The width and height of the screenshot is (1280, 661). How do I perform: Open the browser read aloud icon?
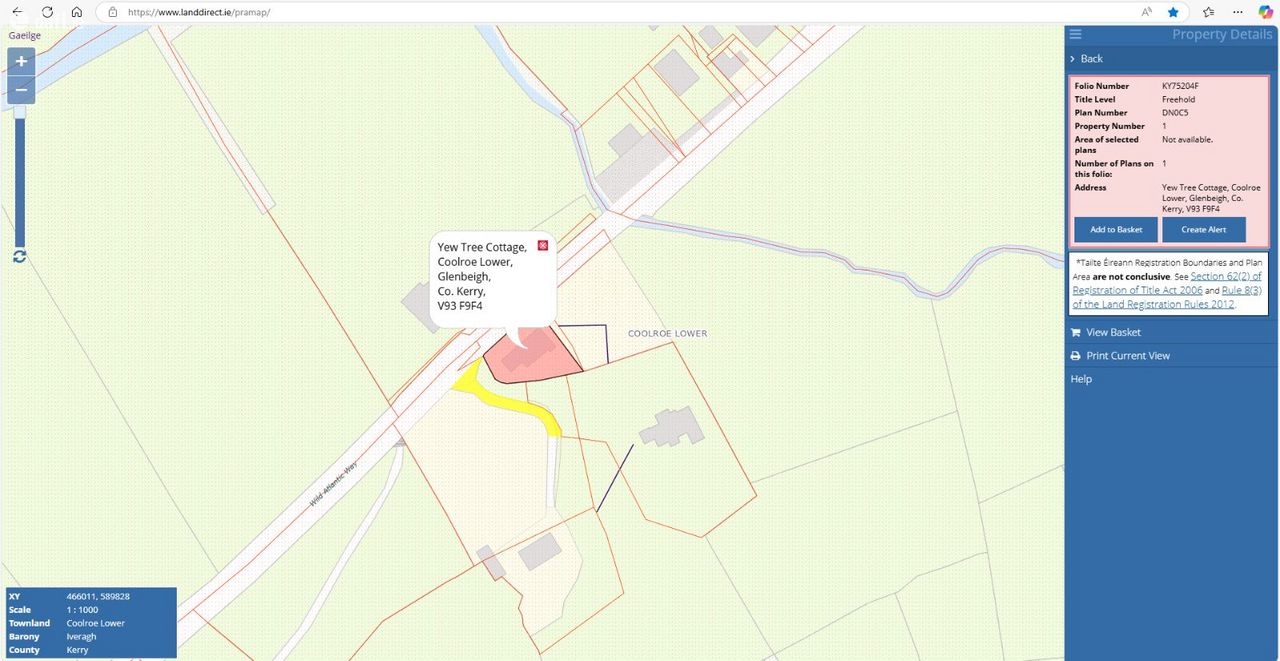tap(1146, 12)
